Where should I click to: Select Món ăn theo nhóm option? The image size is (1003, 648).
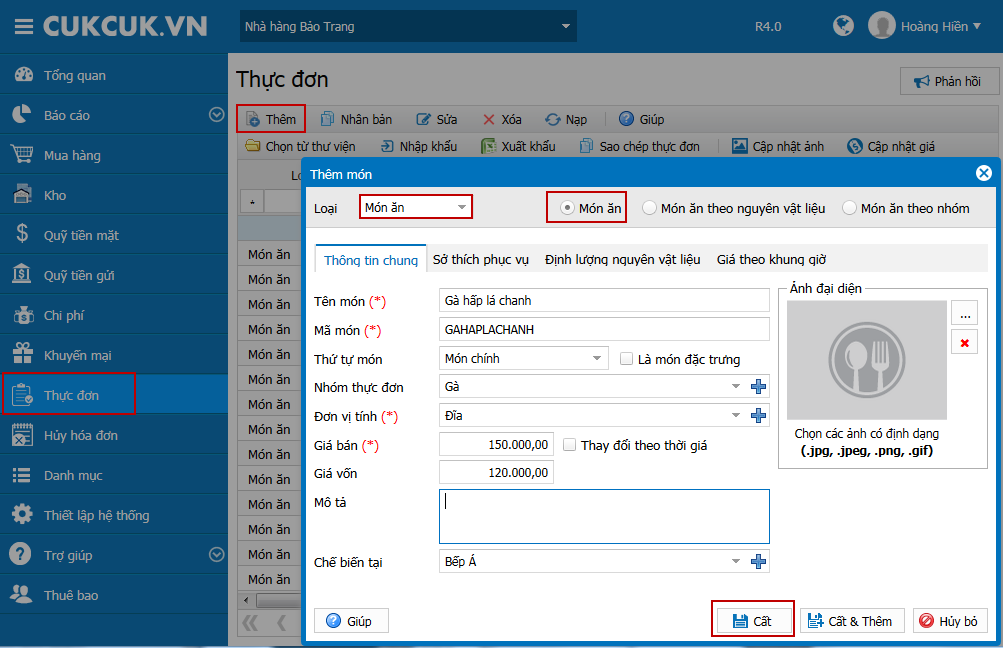849,208
